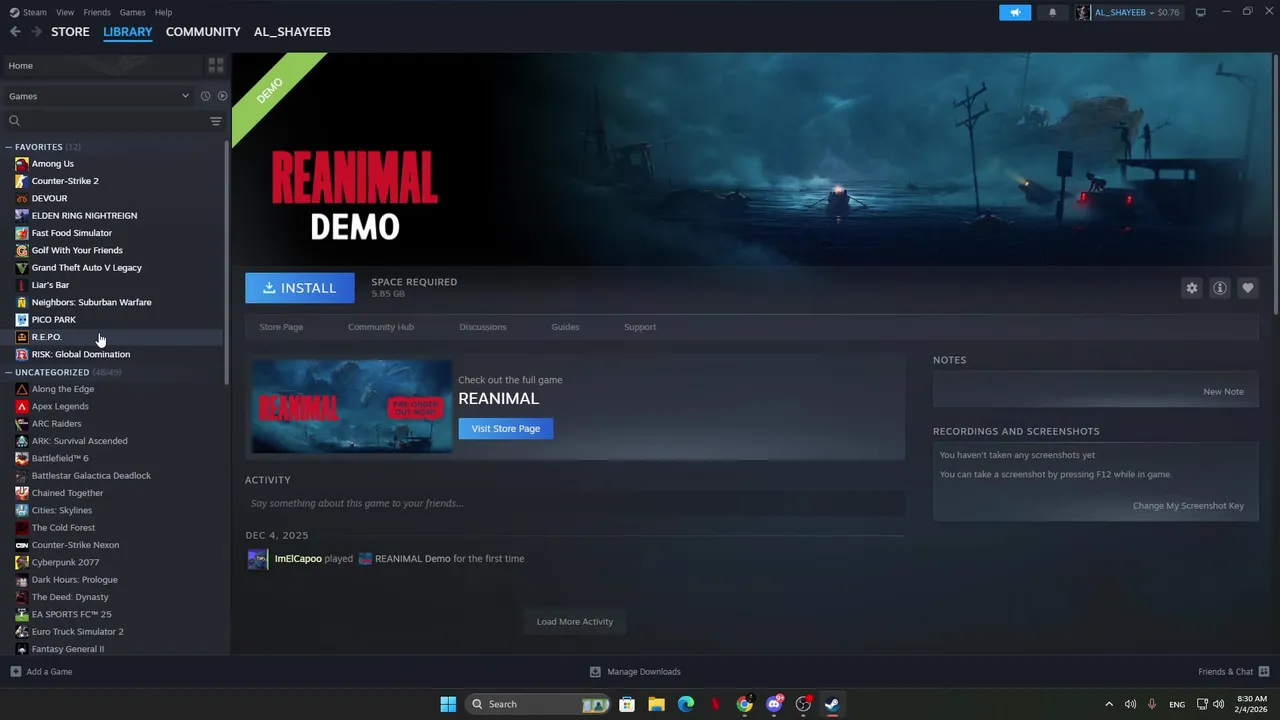This screenshot has width=1280, height=720.
Task: Select Cyberpunk 2077 icon in library
Action: point(22,562)
